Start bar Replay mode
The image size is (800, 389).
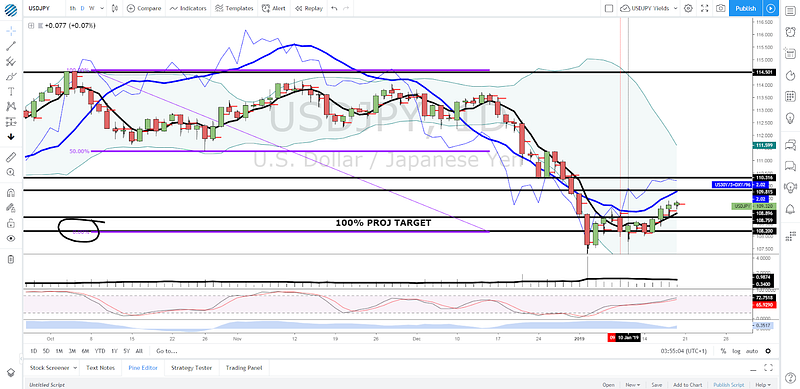(309, 8)
